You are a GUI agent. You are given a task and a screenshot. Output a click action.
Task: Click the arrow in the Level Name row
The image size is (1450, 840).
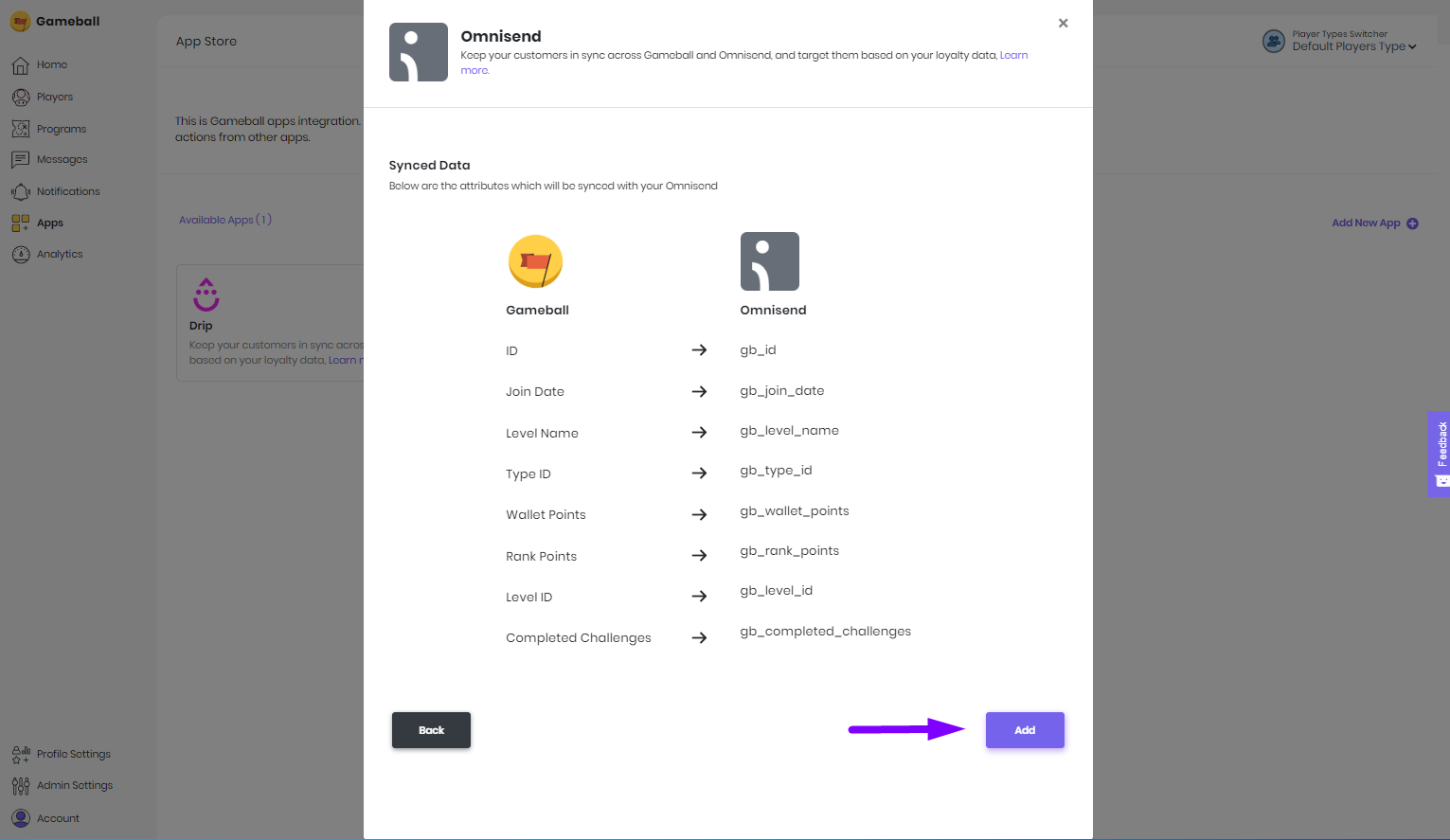699,433
